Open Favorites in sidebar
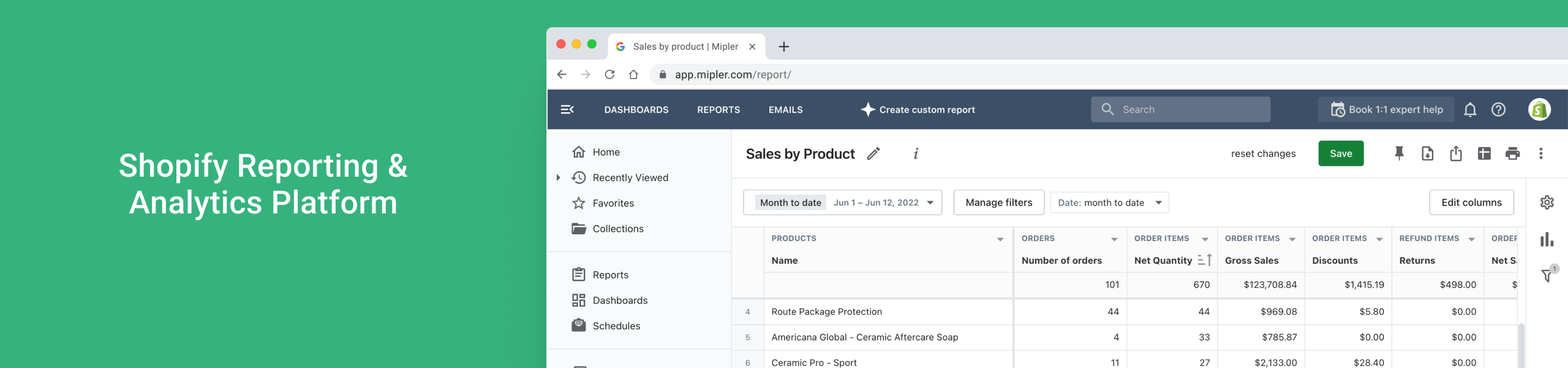Viewport: 1568px width, 368px height. [x=613, y=203]
